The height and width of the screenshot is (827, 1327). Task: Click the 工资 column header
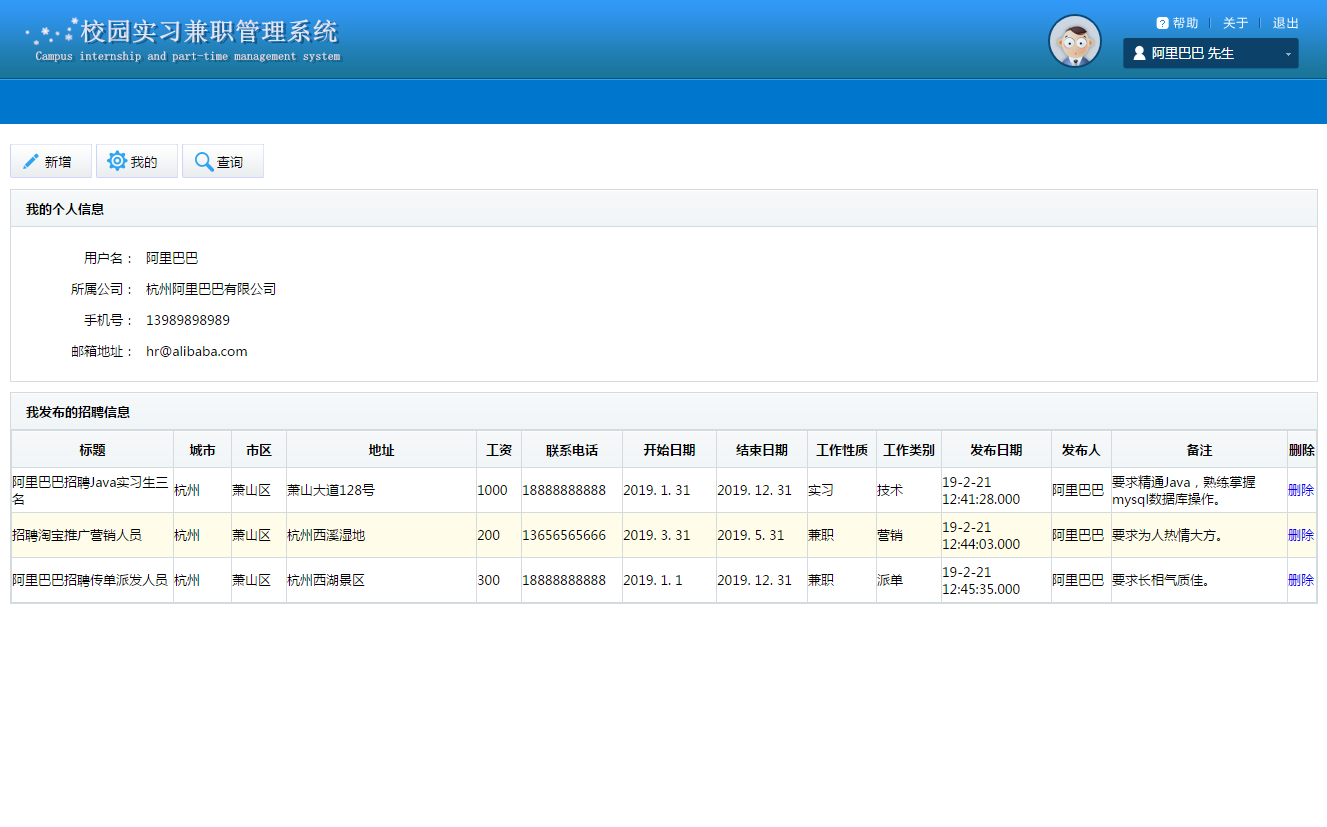click(x=499, y=450)
